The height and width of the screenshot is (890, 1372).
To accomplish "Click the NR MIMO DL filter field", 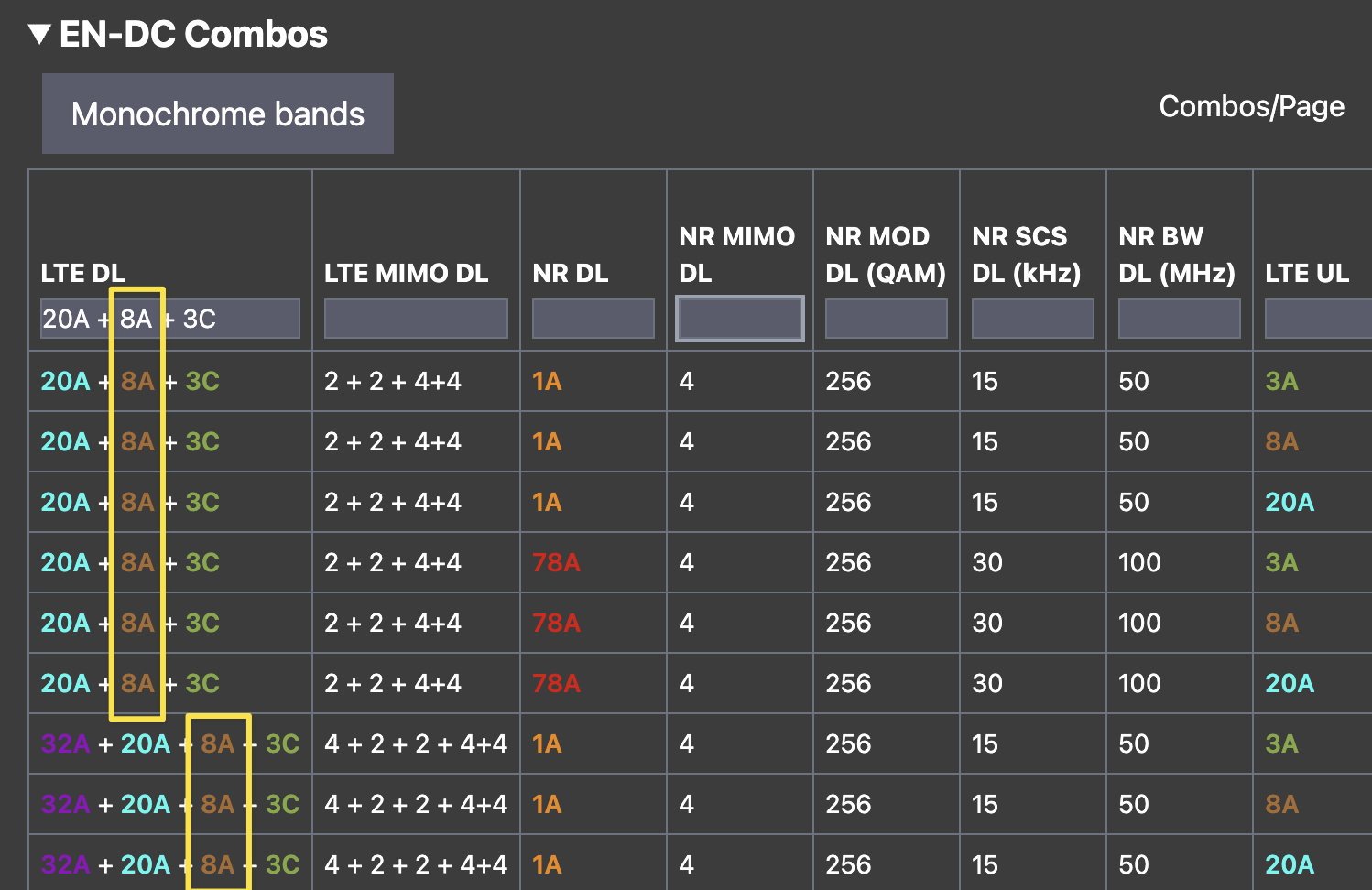I will click(739, 319).
